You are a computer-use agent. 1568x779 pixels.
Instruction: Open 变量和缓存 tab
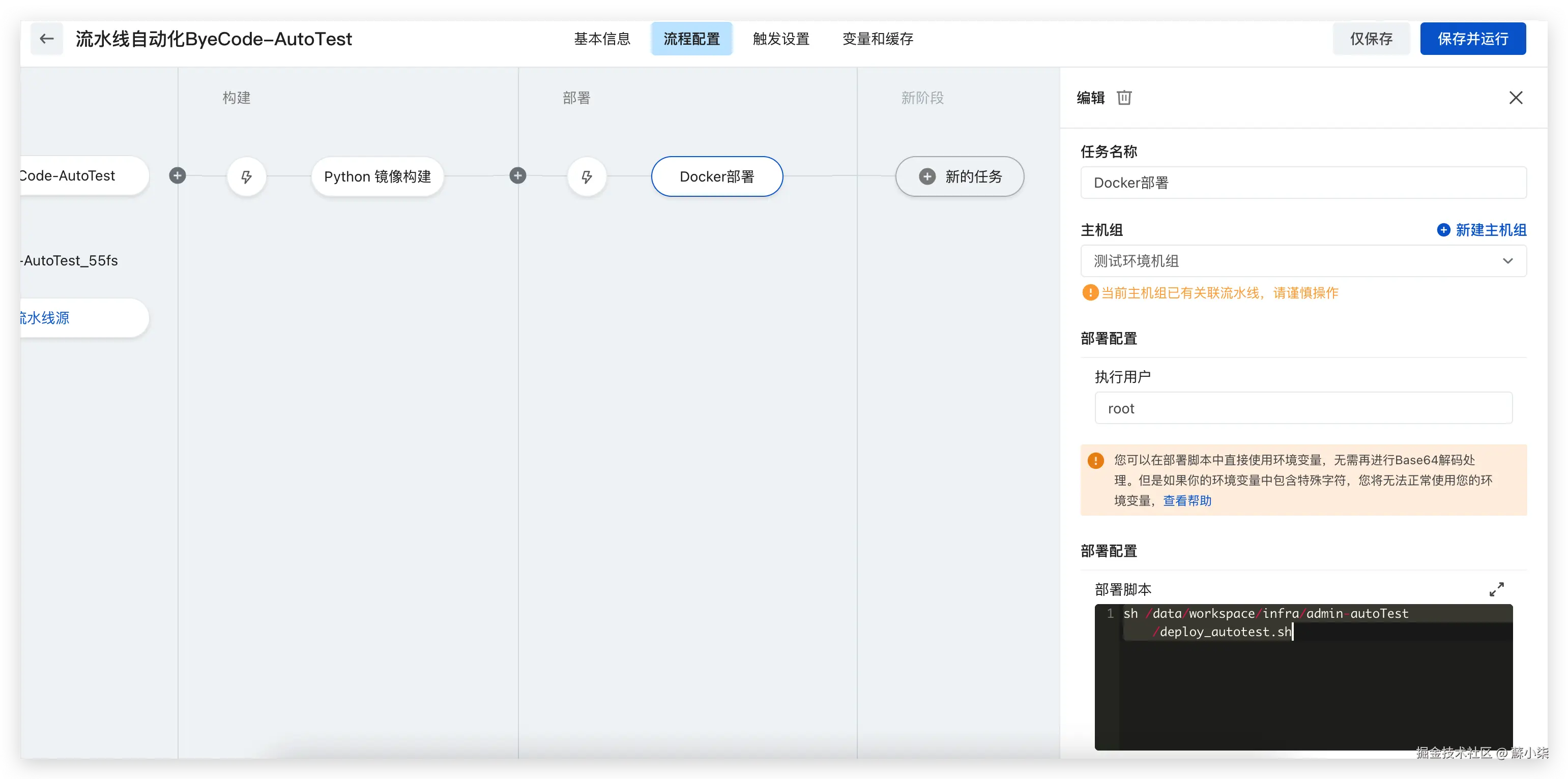point(877,39)
